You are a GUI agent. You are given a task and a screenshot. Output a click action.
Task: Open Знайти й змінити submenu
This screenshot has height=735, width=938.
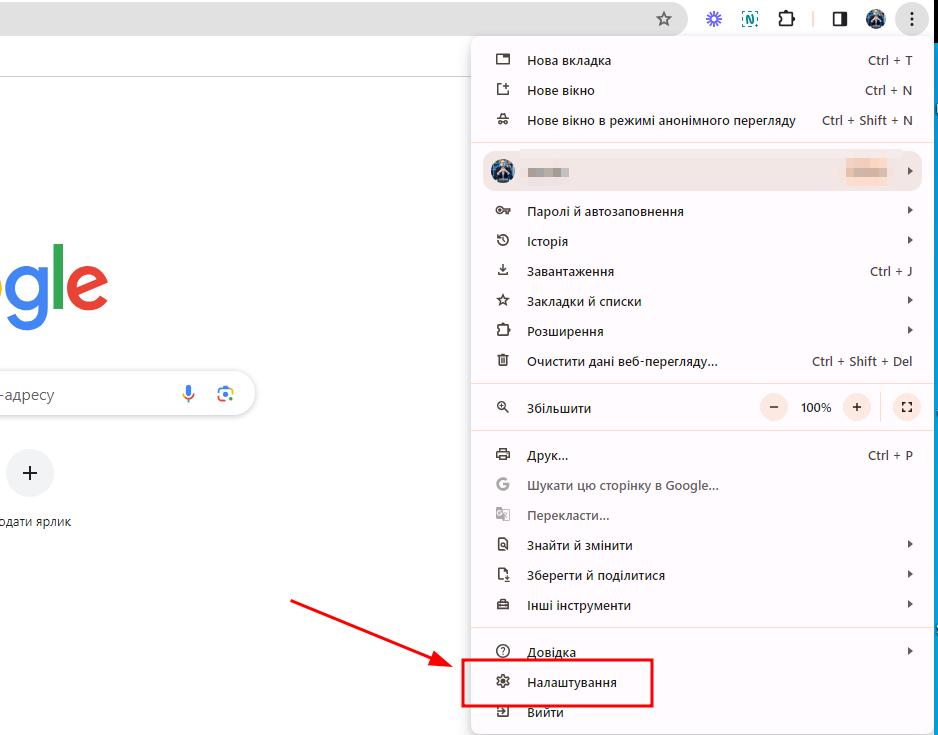[704, 545]
